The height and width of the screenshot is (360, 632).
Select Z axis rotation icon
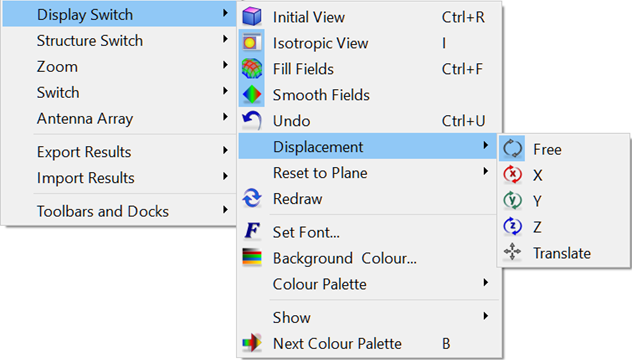pos(512,226)
